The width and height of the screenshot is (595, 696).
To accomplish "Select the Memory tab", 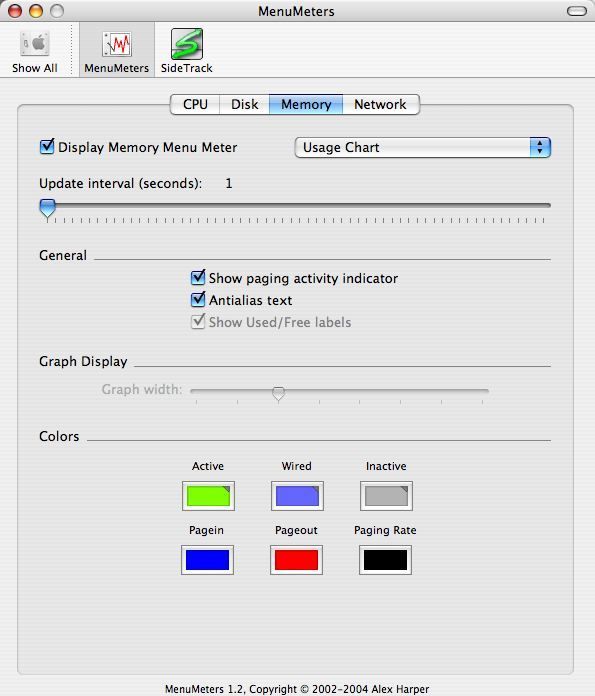I will coord(306,104).
